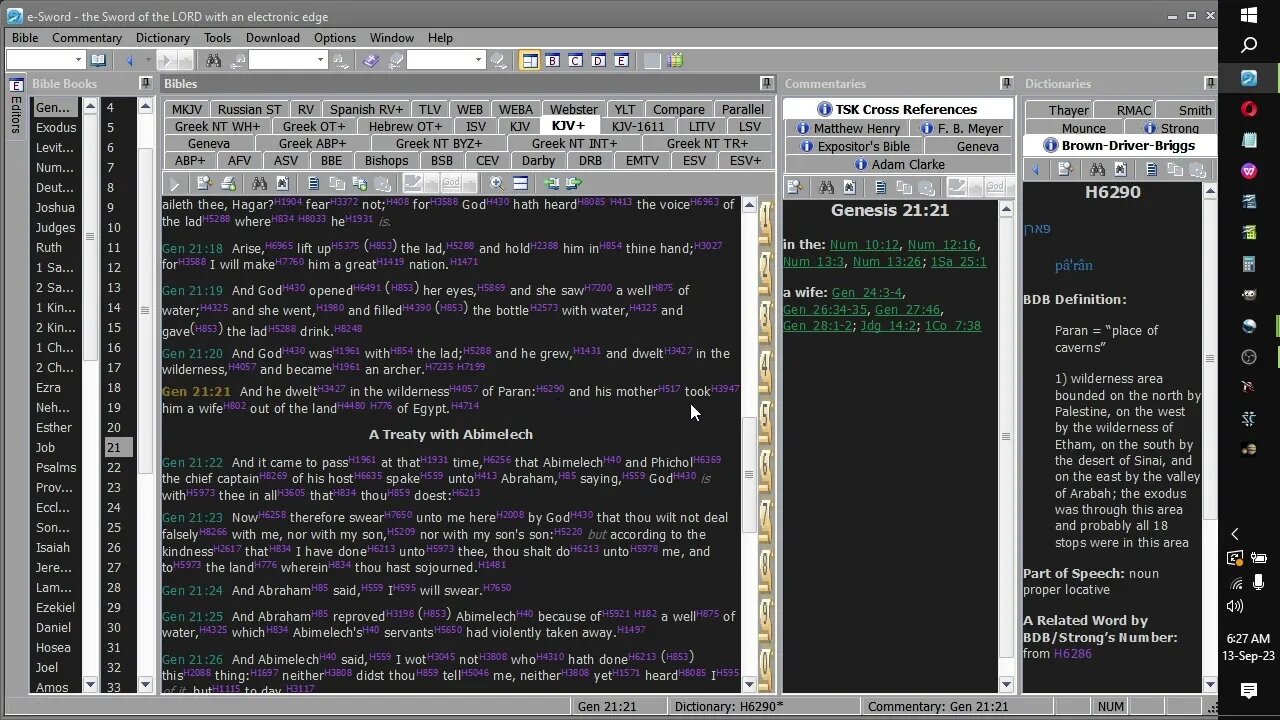
Task: Click the Bibles panel sync right arrow icon
Action: tap(573, 184)
